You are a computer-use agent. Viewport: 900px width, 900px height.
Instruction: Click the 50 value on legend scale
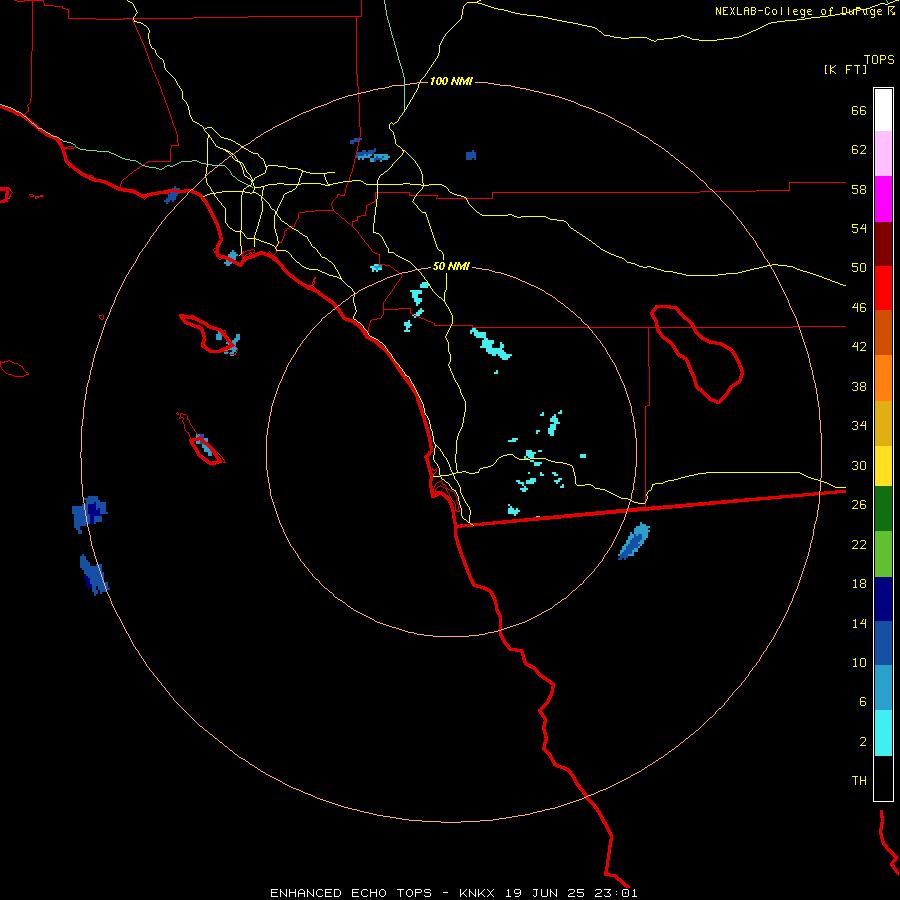pos(859,268)
